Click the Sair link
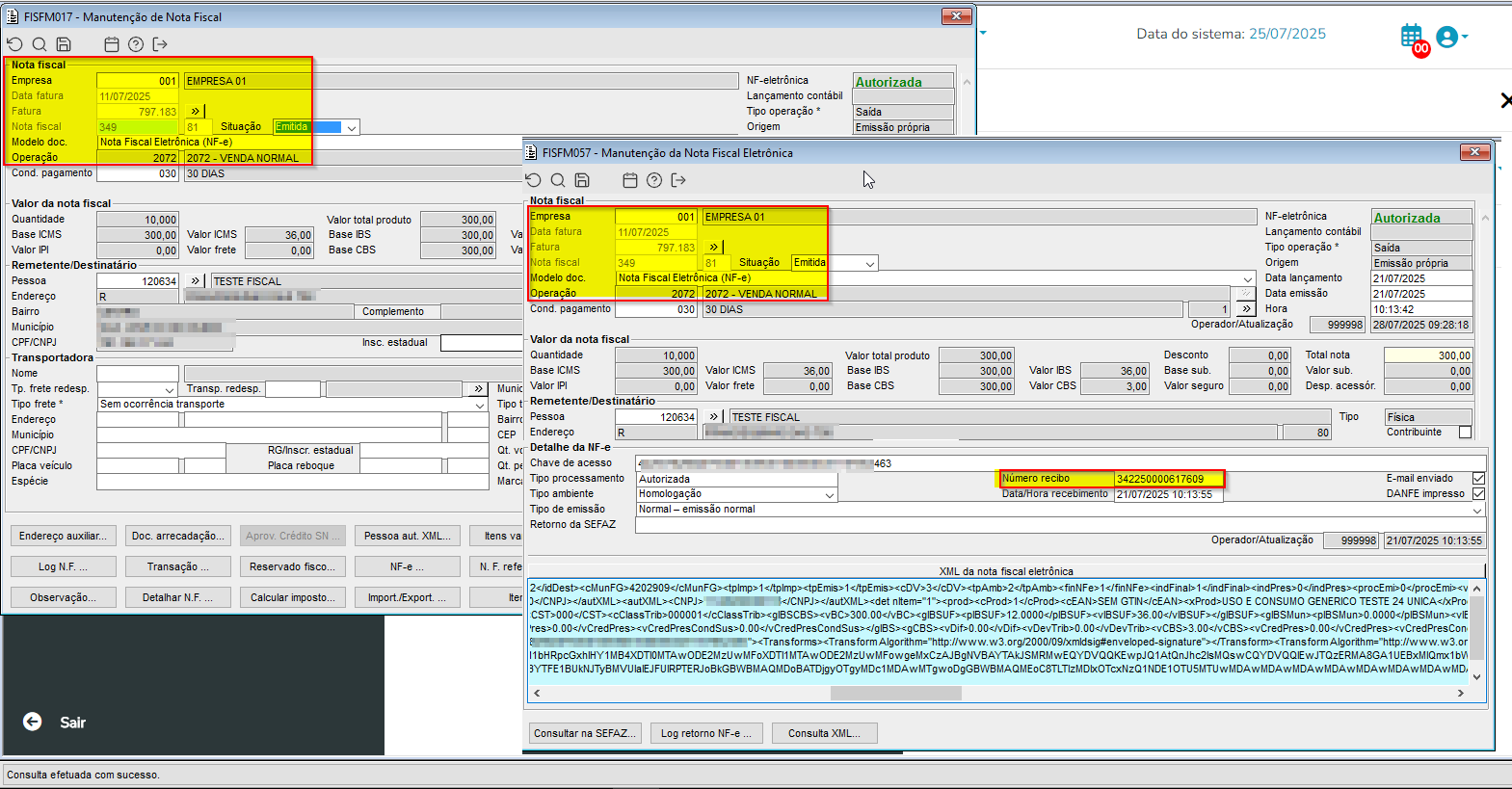The width and height of the screenshot is (1512, 789). [73, 723]
